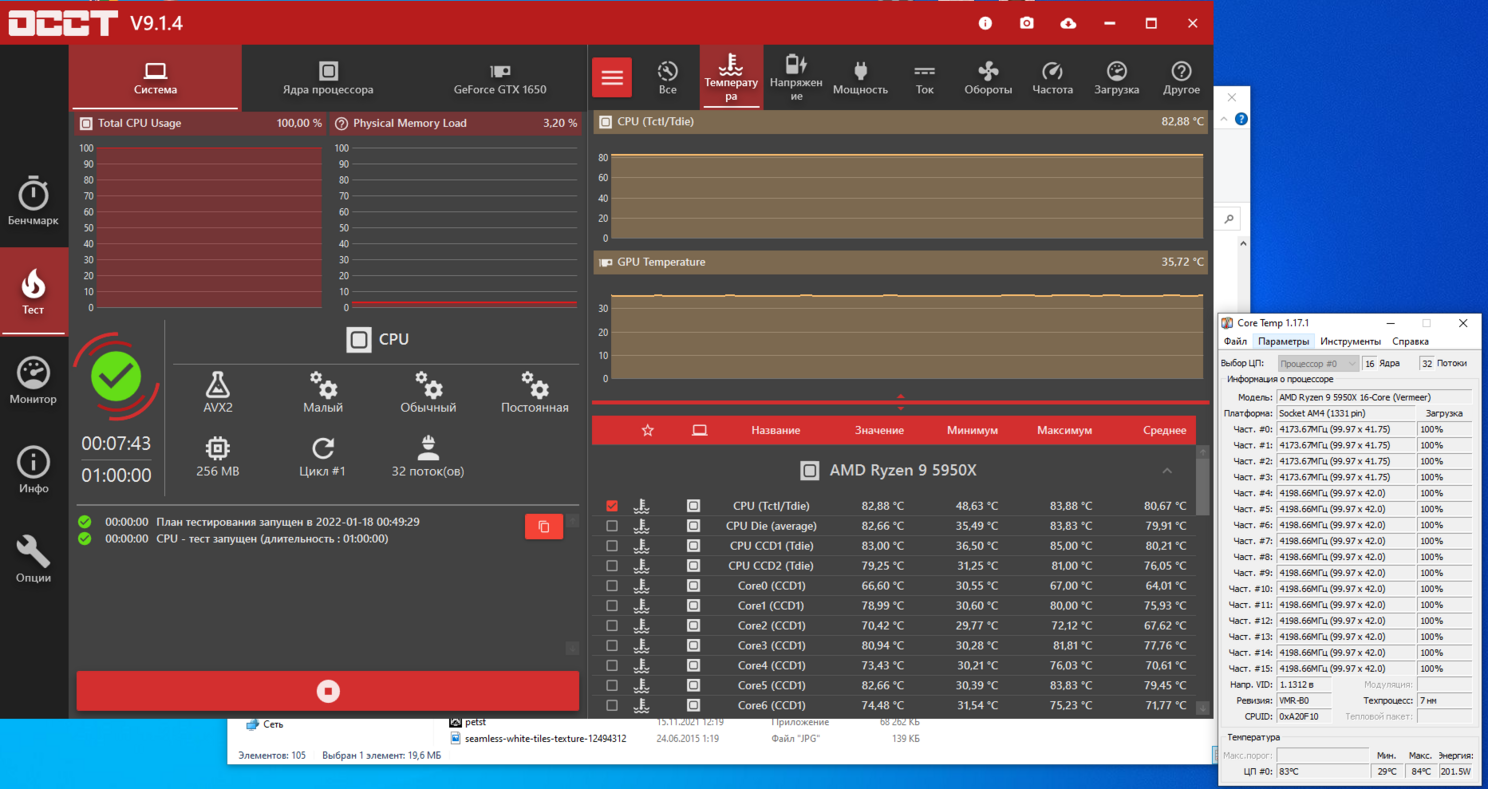Click the blue help icon in the background window
The height and width of the screenshot is (789, 1488).
tap(1241, 119)
